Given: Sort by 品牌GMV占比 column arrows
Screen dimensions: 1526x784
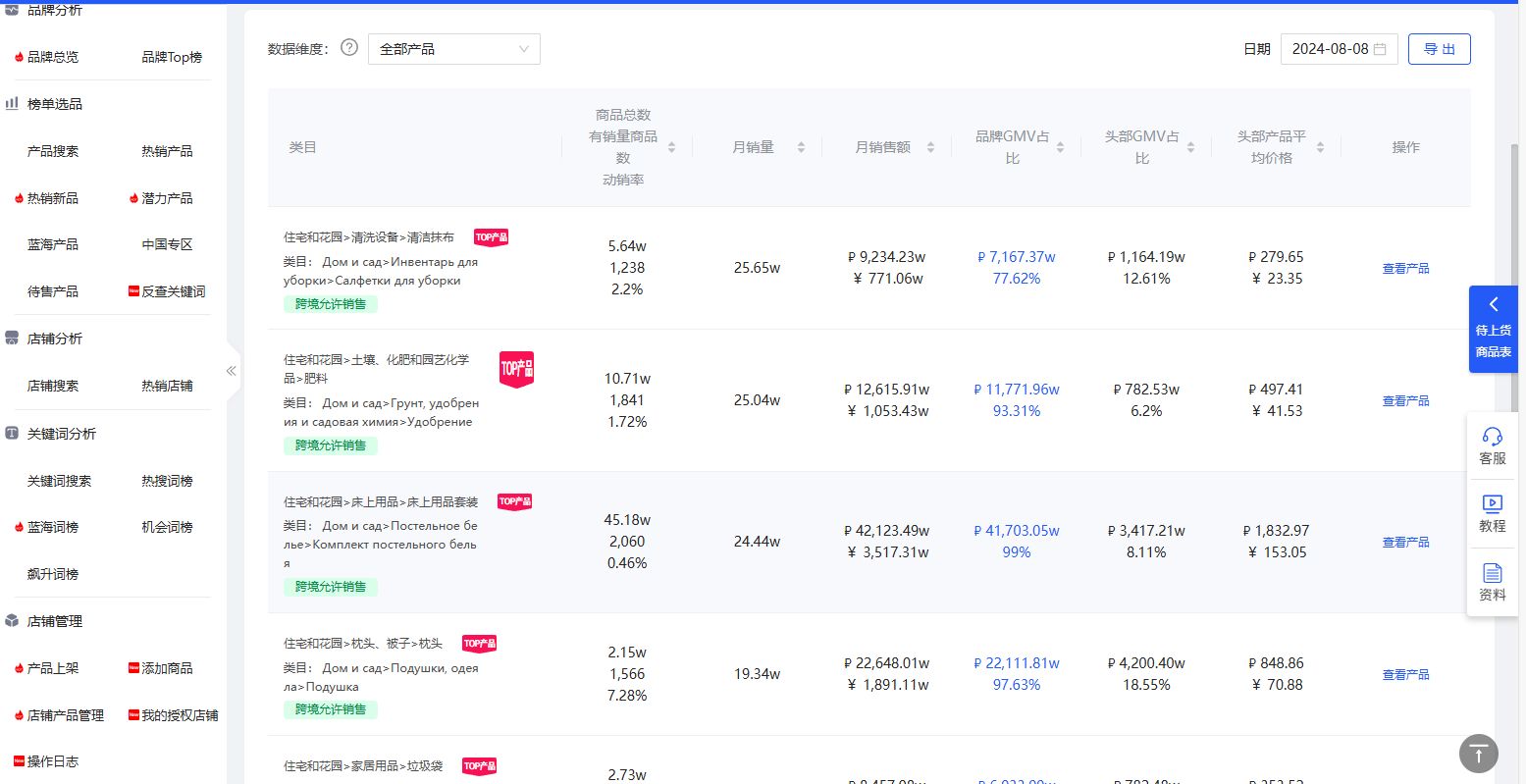Looking at the screenshot, I should point(1060,147).
